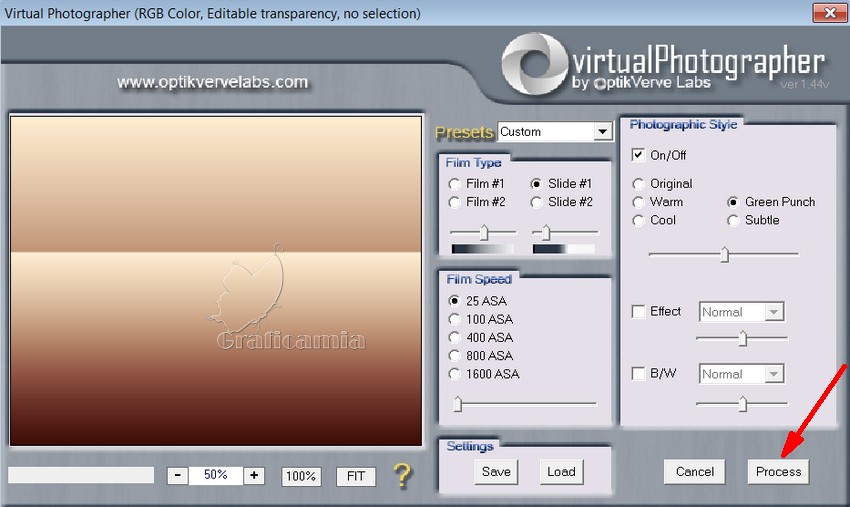Screen dimensions: 850x507
Task: Pick the 800 ASA film speed
Action: pos(454,356)
